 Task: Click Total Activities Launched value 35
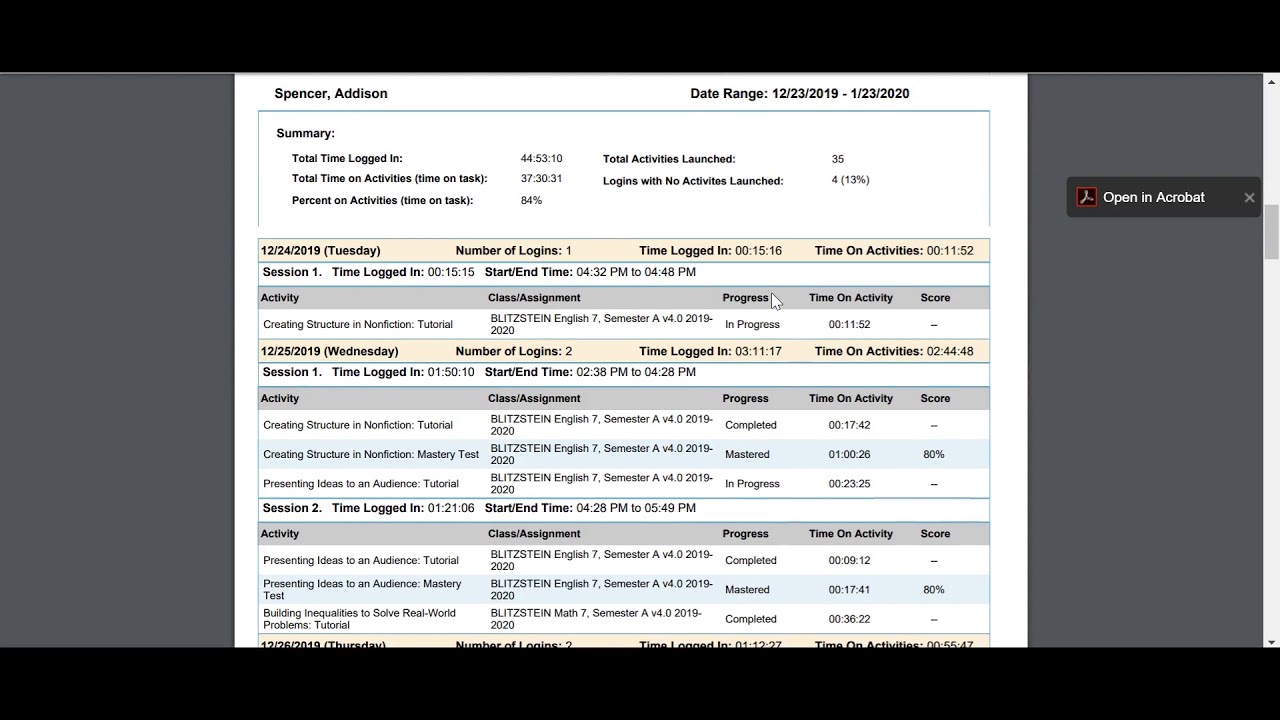pos(838,158)
